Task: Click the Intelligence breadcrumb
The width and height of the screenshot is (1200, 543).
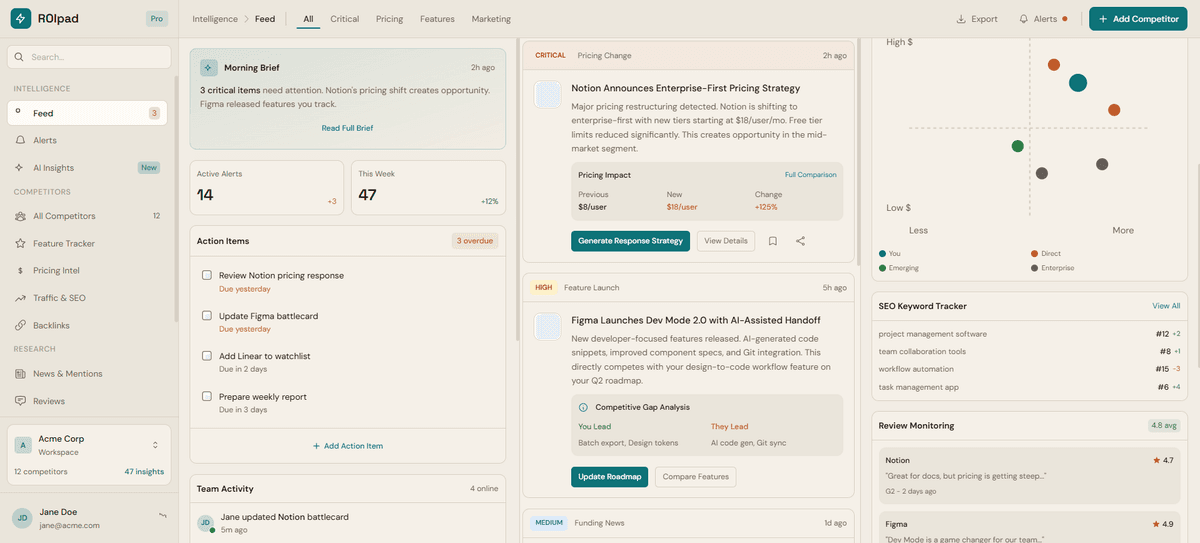Action: (x=215, y=19)
